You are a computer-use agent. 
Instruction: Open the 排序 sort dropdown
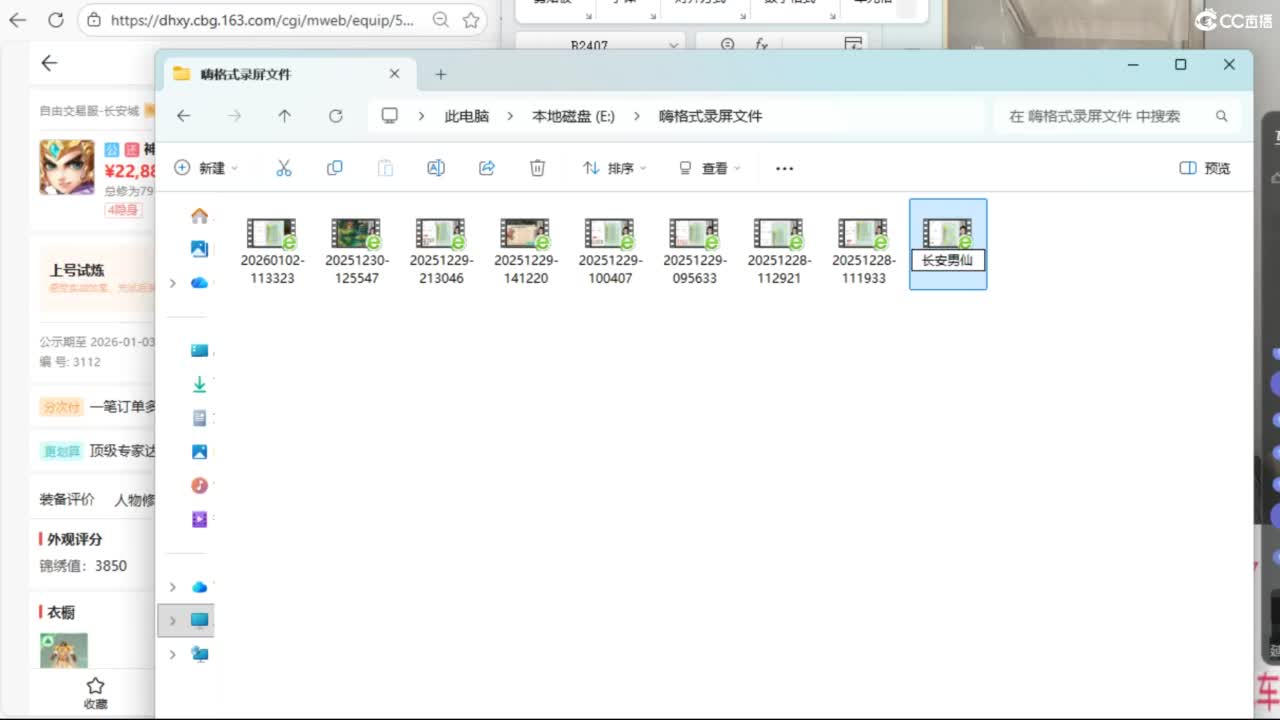[x=614, y=168]
